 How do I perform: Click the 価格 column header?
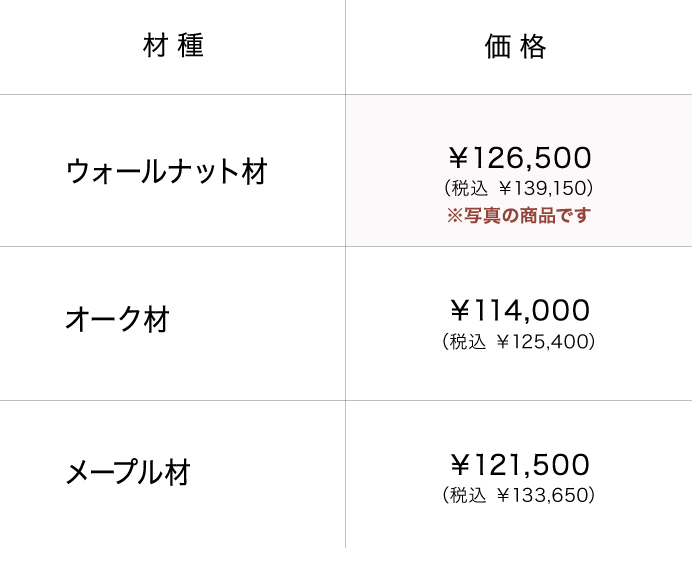point(516,47)
